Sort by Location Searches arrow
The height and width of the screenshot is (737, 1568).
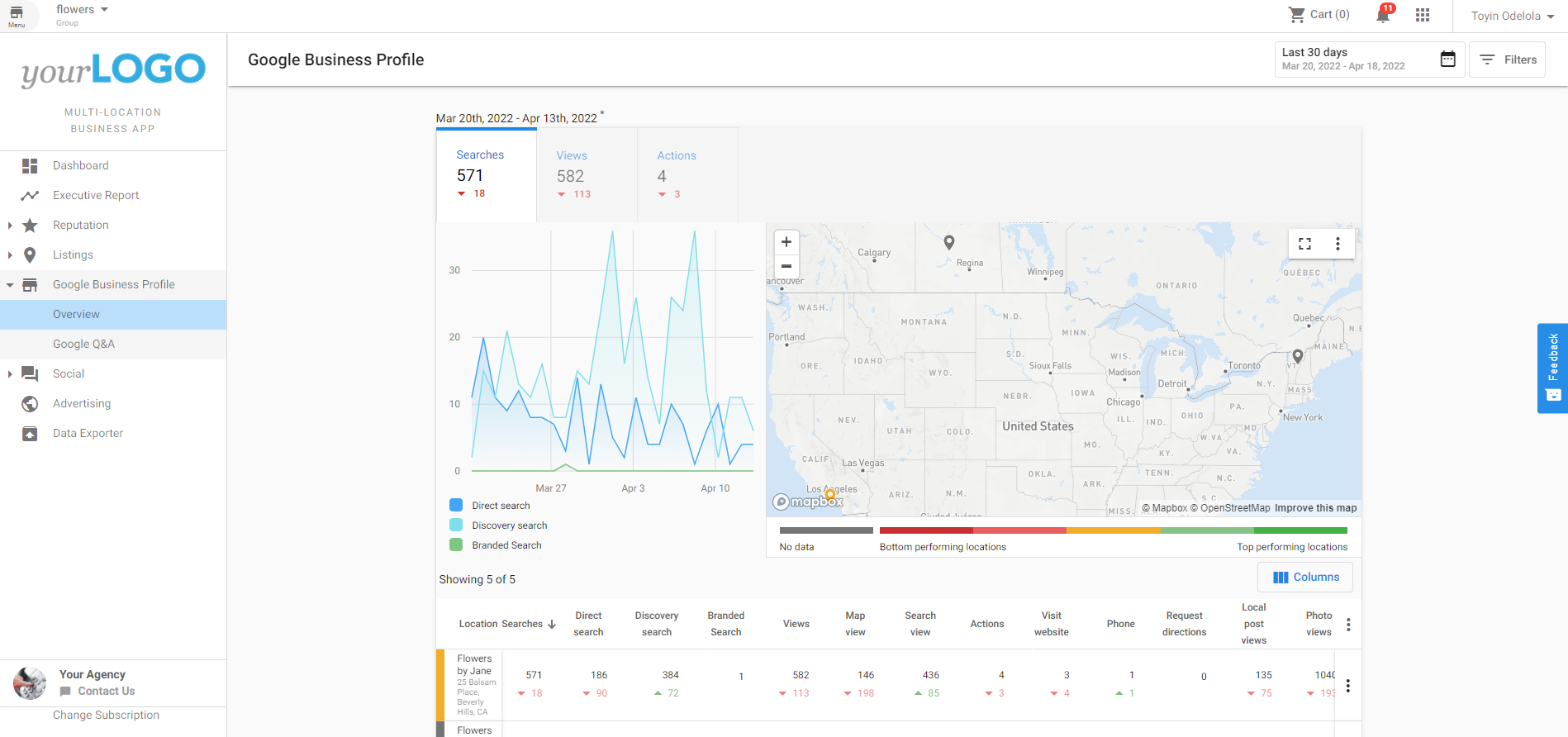[552, 624]
